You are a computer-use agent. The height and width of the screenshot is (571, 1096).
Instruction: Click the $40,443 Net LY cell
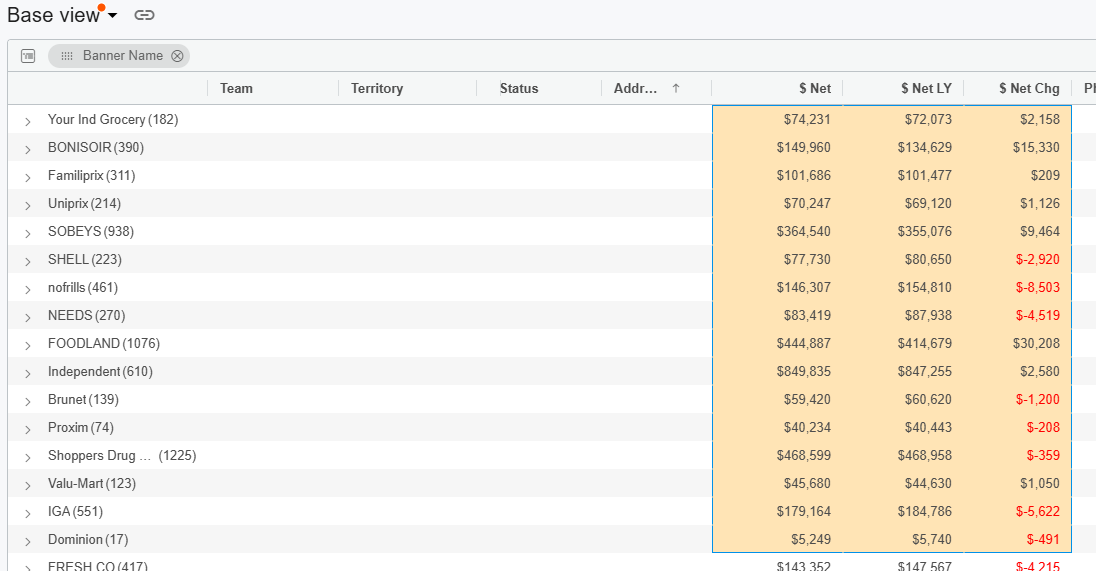click(x=903, y=427)
